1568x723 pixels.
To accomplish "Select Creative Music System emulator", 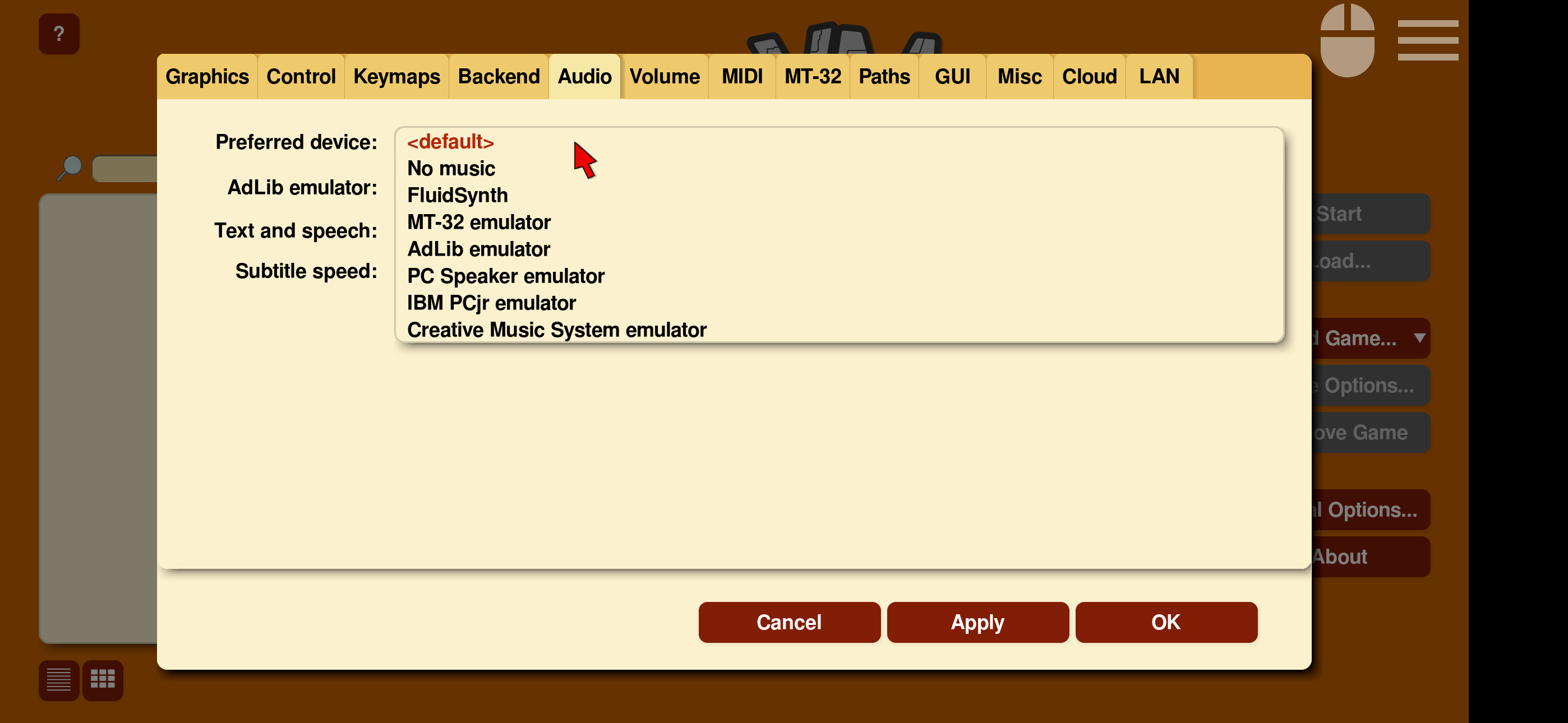I will [x=556, y=329].
